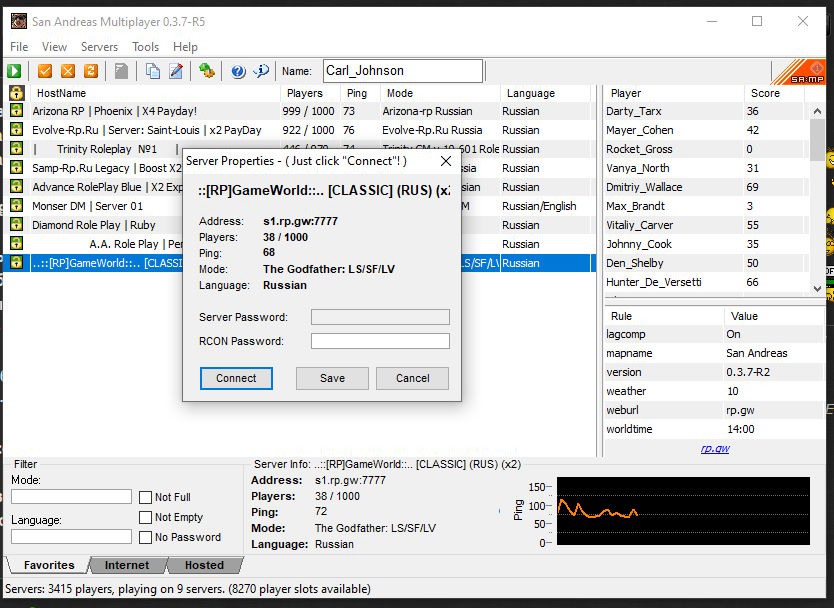Switch to the Hosted tab
This screenshot has height=608, width=834.
click(x=204, y=565)
